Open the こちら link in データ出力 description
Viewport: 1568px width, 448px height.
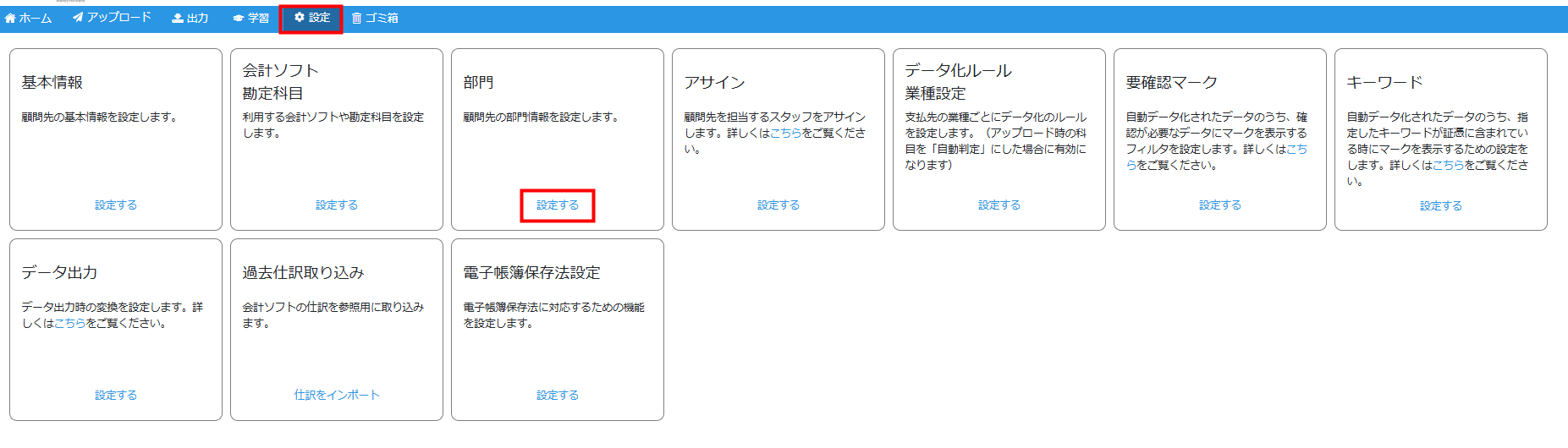(x=70, y=323)
